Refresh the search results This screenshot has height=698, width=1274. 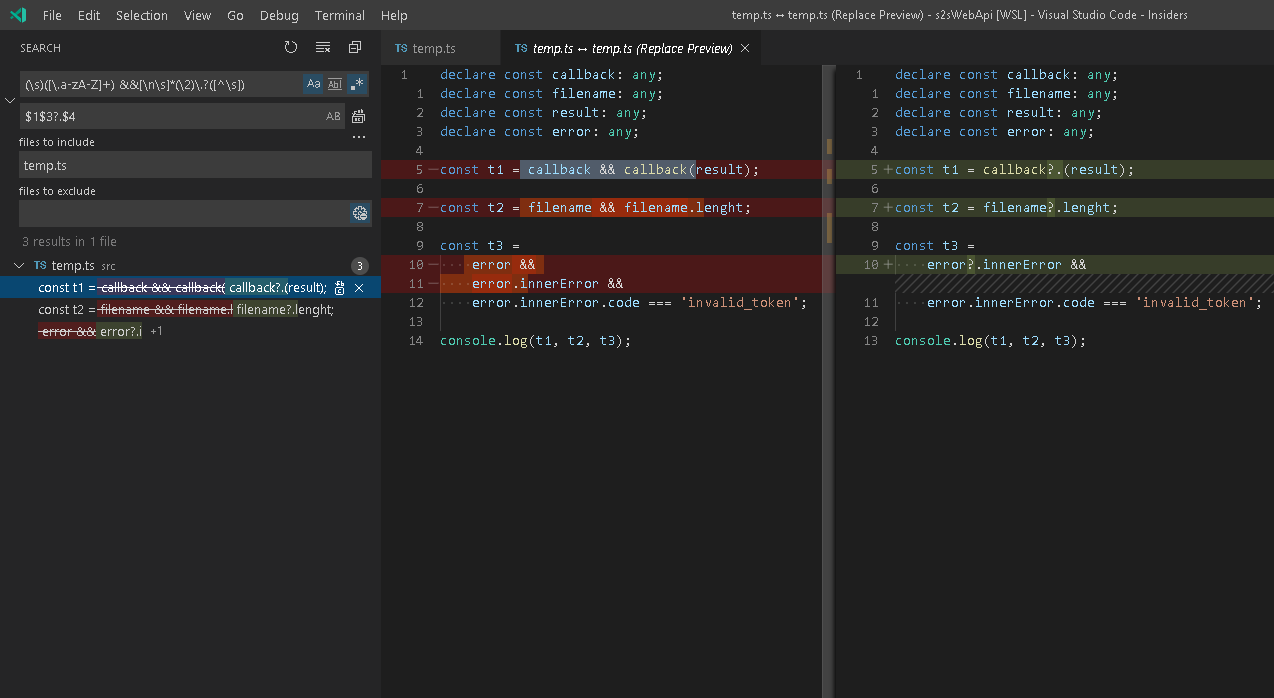point(291,46)
